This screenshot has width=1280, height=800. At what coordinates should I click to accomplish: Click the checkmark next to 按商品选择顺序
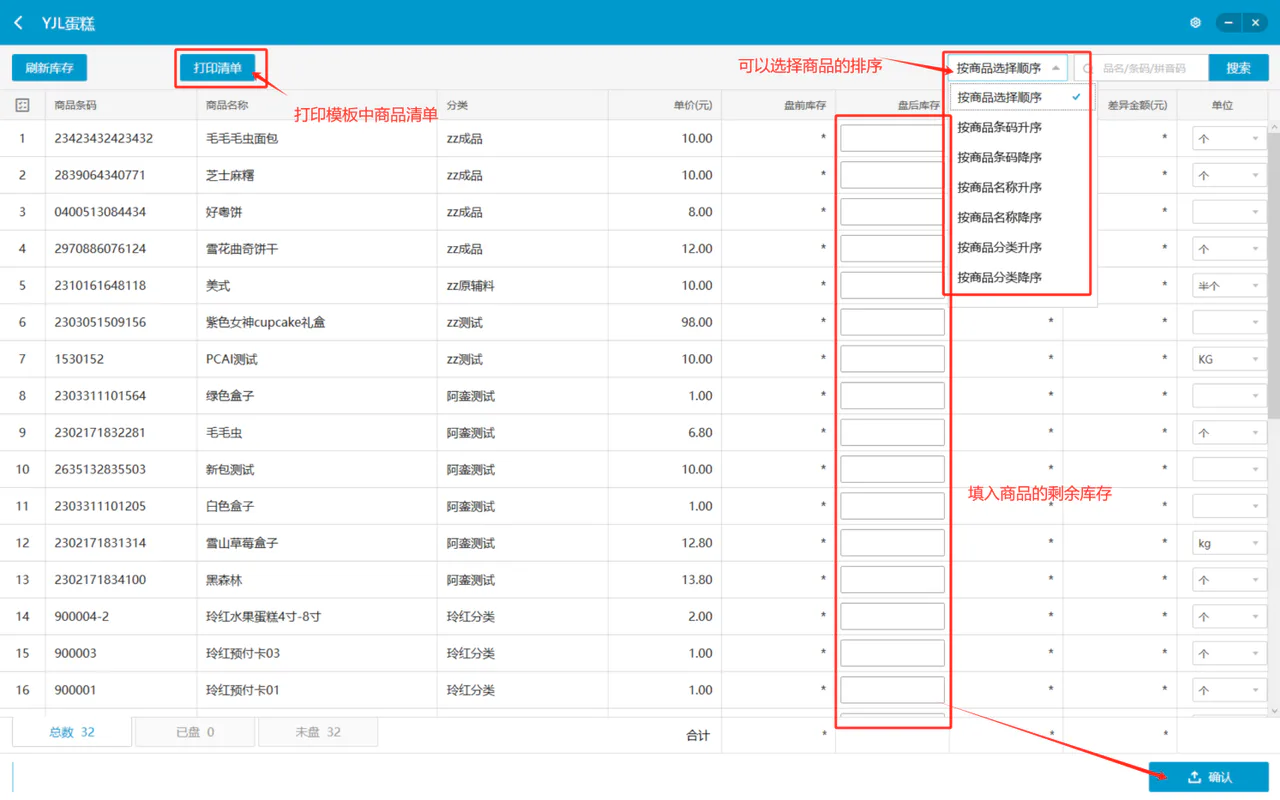point(1076,97)
